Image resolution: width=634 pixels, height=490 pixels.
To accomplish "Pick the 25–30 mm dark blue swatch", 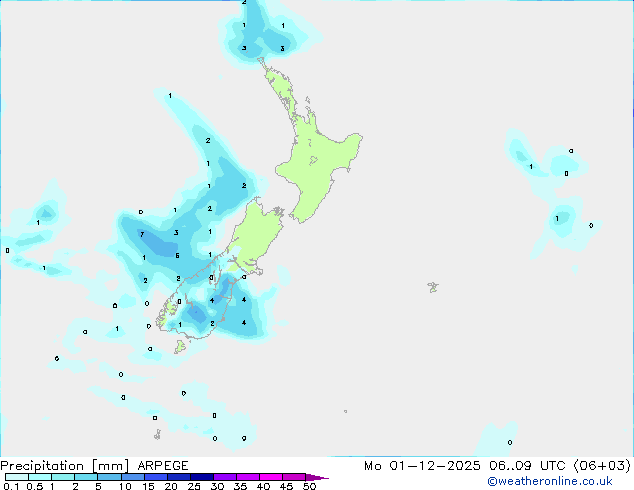I will pos(202,477).
